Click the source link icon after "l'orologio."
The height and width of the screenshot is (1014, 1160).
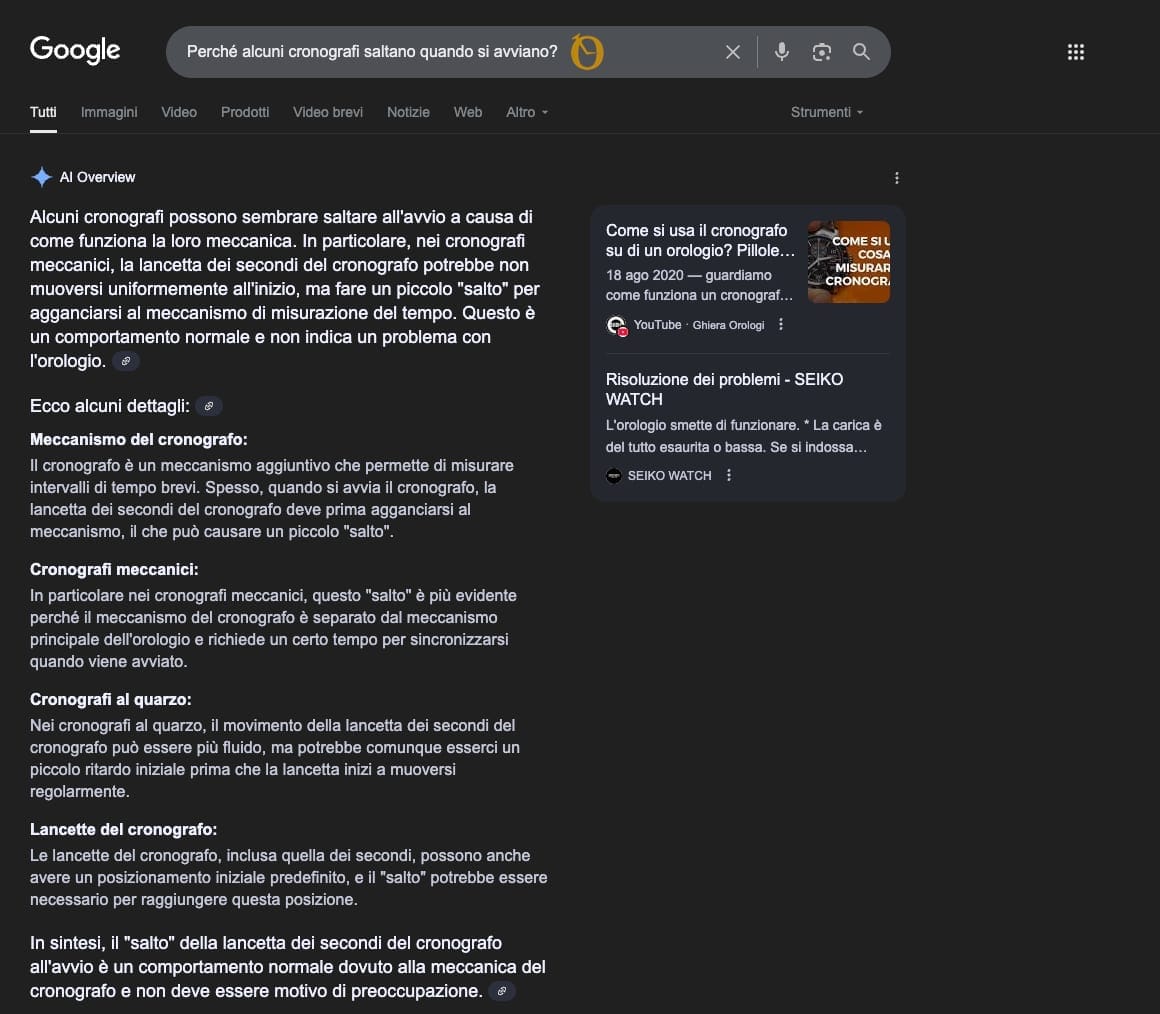(x=126, y=361)
